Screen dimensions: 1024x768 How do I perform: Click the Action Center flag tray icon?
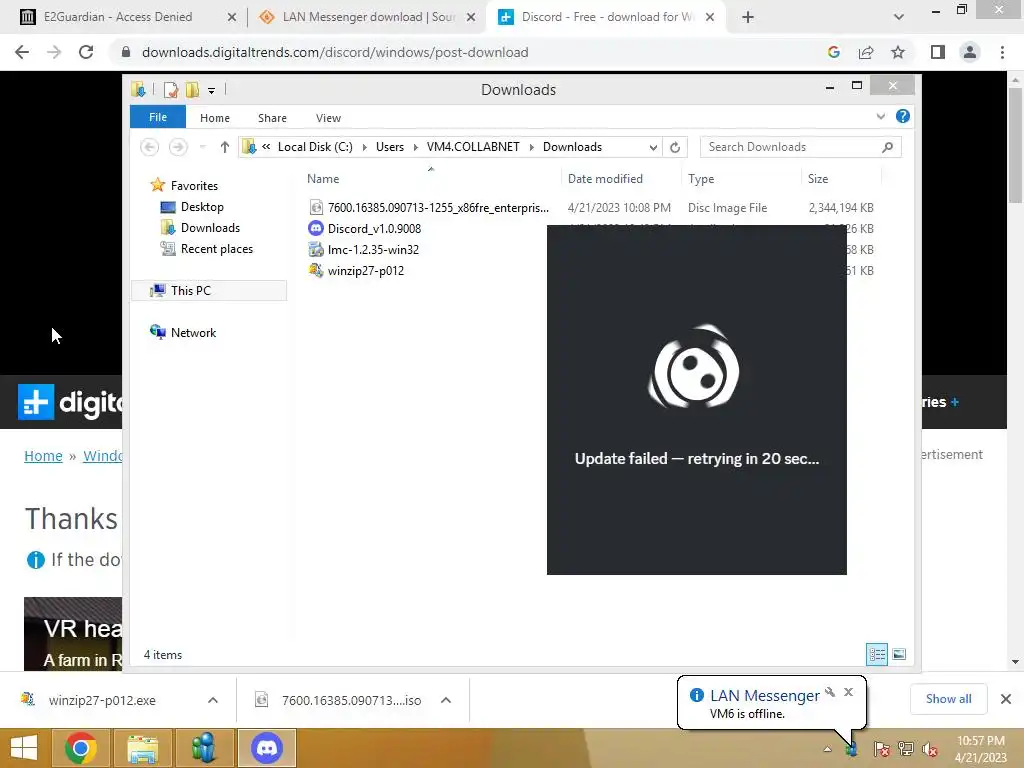[x=881, y=749]
